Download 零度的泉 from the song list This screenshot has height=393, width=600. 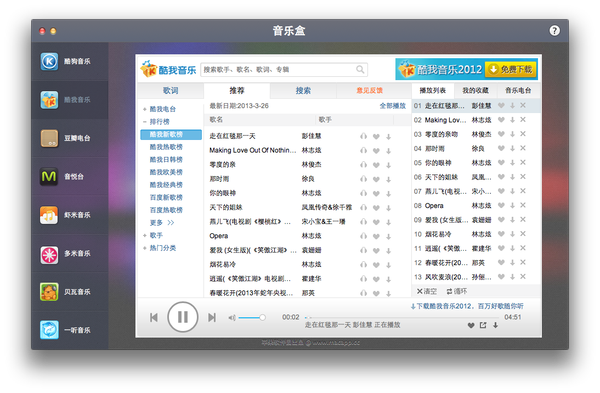click(x=388, y=165)
